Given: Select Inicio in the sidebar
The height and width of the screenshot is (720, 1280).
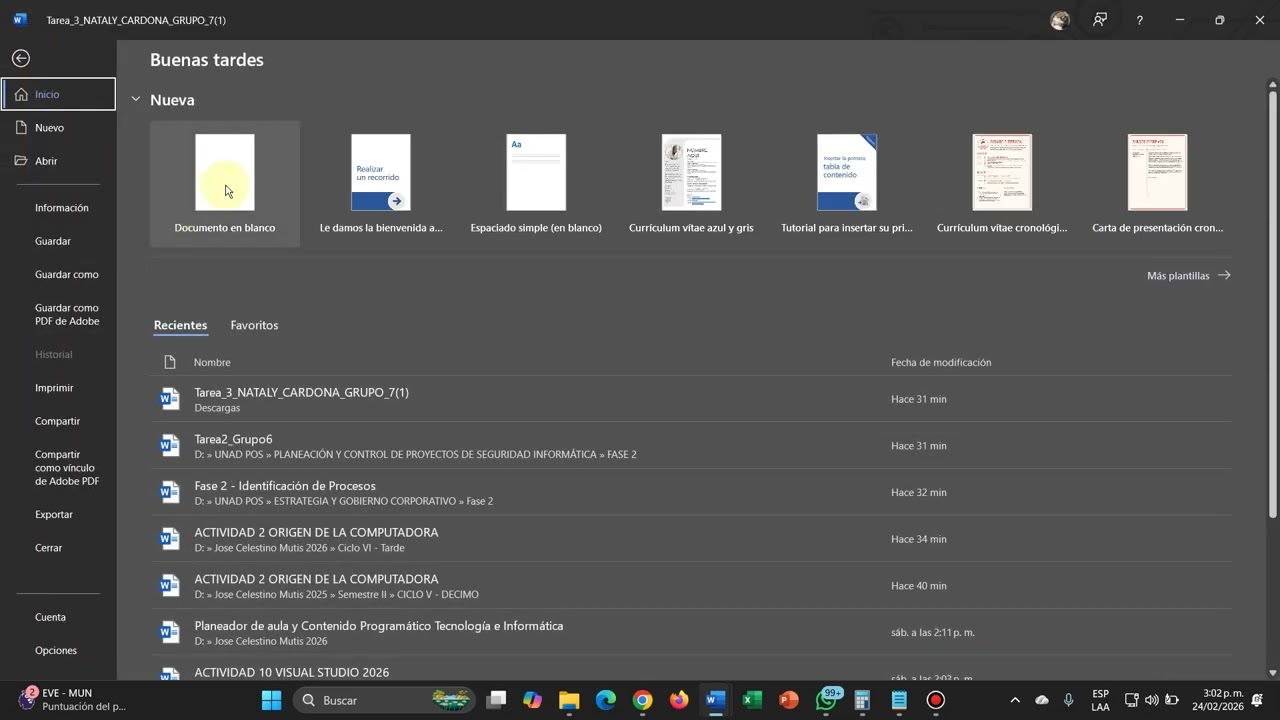Looking at the screenshot, I should tap(58, 94).
